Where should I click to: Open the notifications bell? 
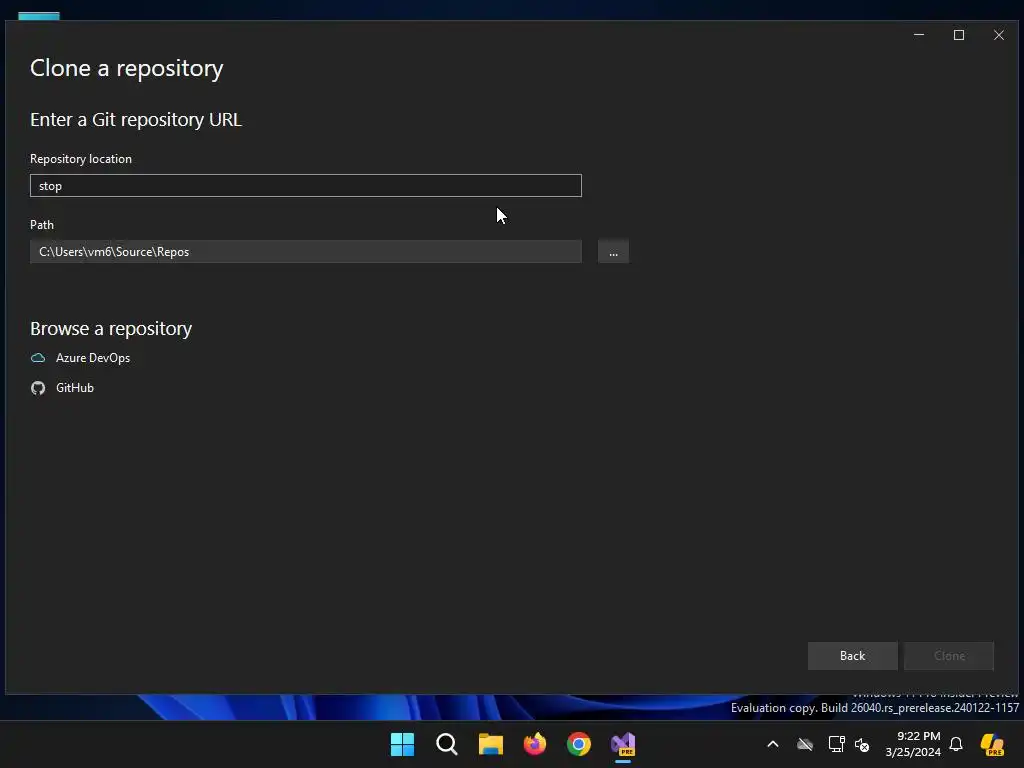[956, 744]
